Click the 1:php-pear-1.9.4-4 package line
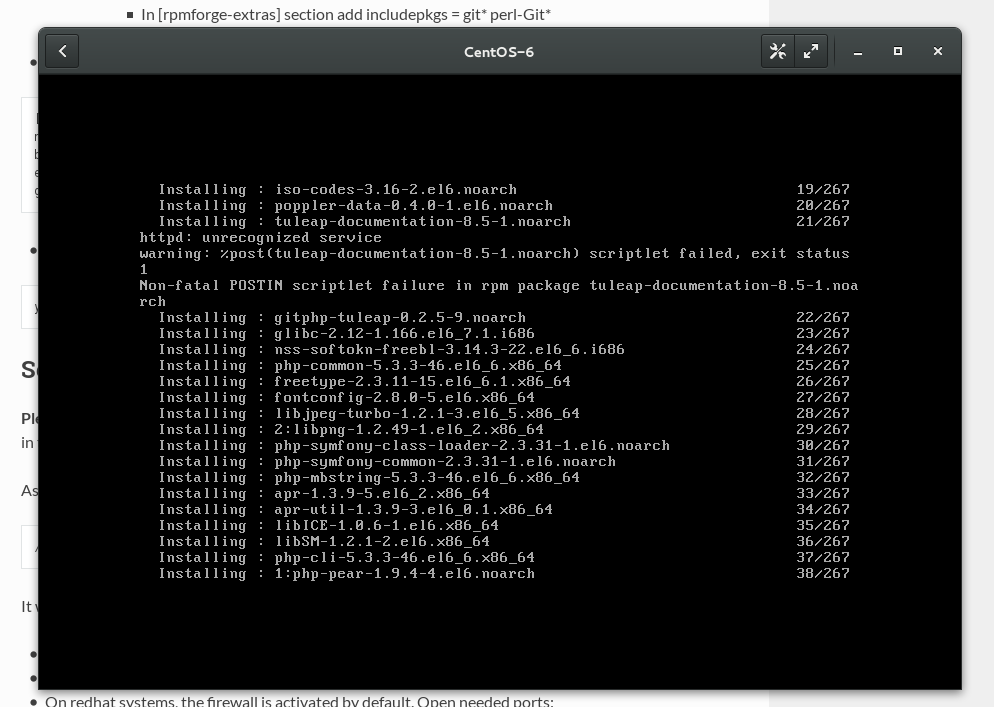The width and height of the screenshot is (994, 707). click(504, 574)
